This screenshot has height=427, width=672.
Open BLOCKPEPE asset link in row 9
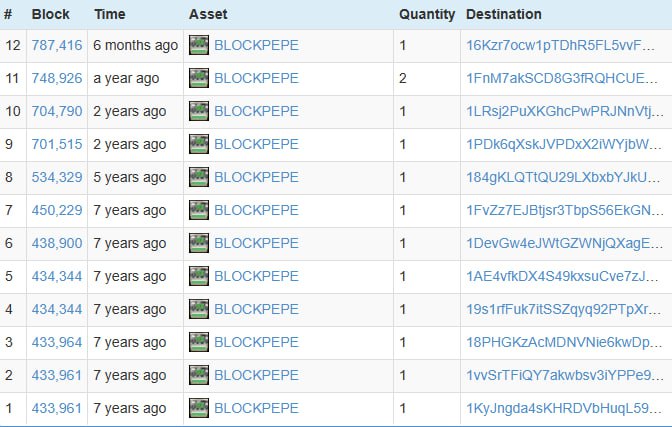[x=256, y=144]
